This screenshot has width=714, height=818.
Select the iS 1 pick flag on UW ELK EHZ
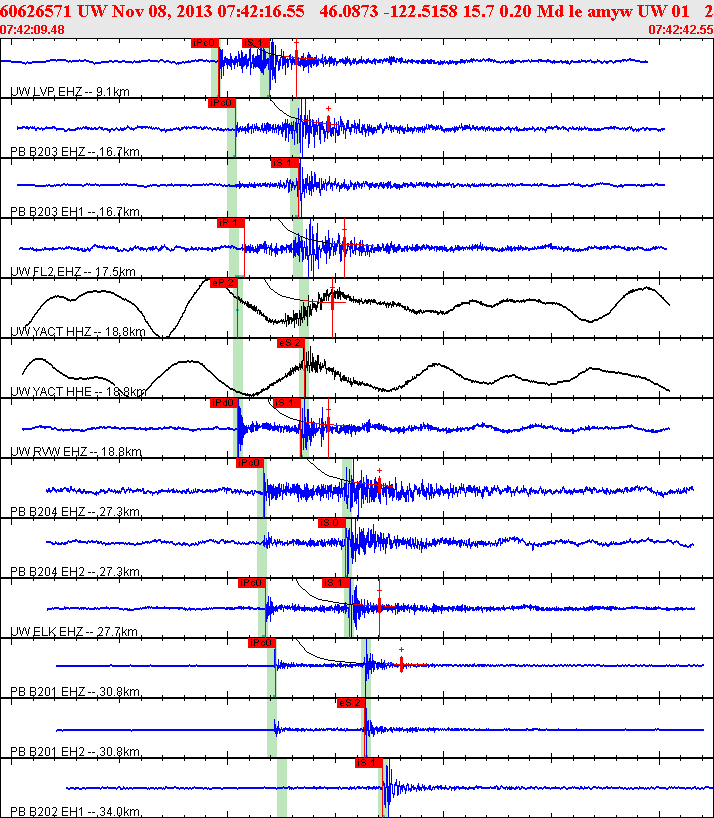(336, 583)
